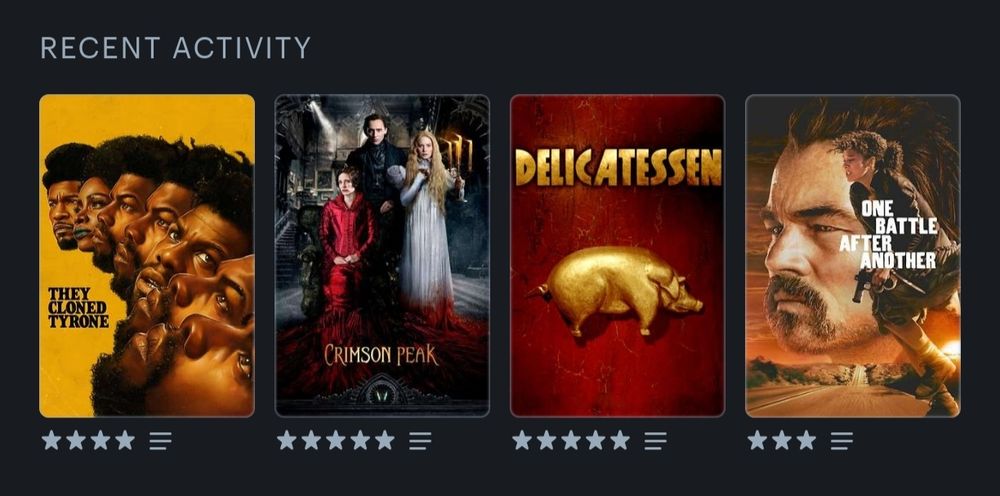Open the review icon under They Cloned Tyrone
This screenshot has width=1000, height=496.
(161, 441)
